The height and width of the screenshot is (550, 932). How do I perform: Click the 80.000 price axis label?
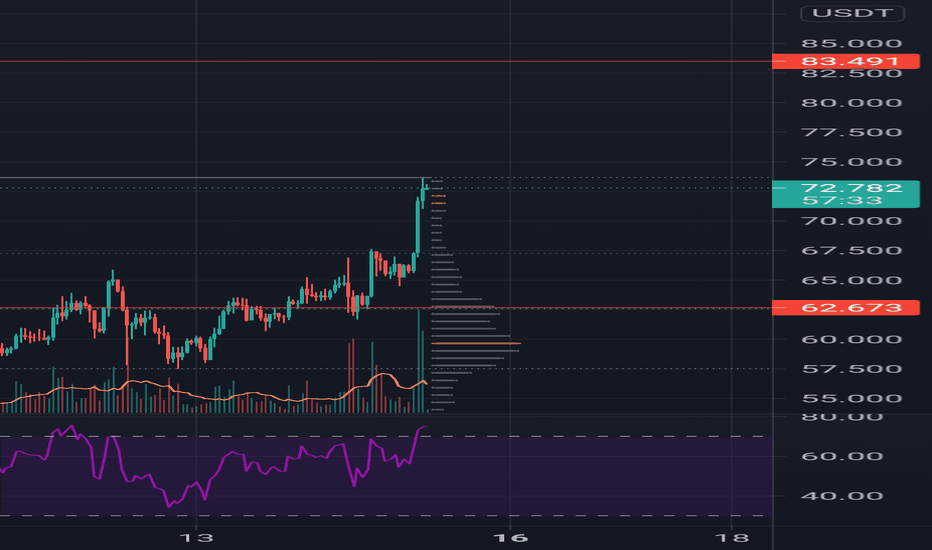(x=851, y=103)
